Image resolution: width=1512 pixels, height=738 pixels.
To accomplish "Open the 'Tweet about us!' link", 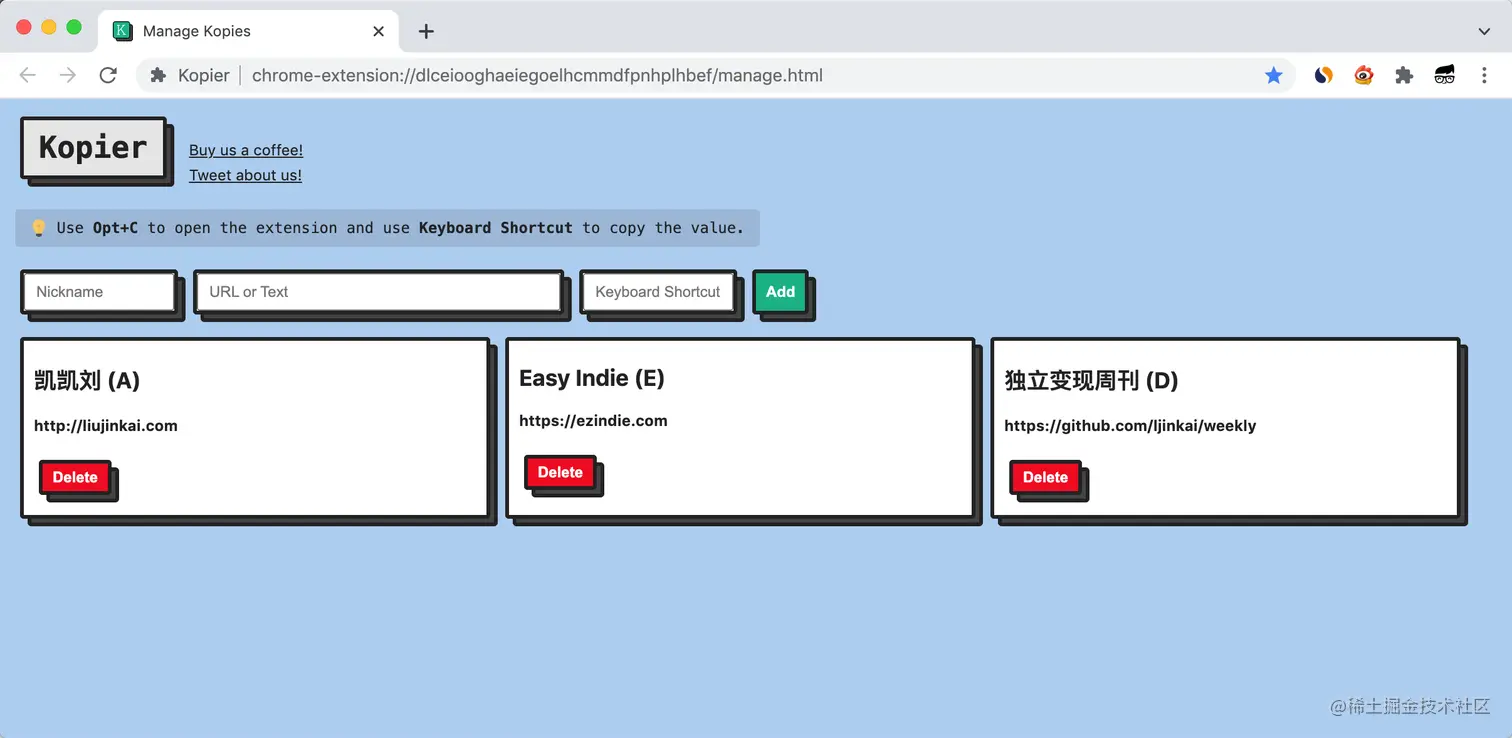I will pos(245,175).
